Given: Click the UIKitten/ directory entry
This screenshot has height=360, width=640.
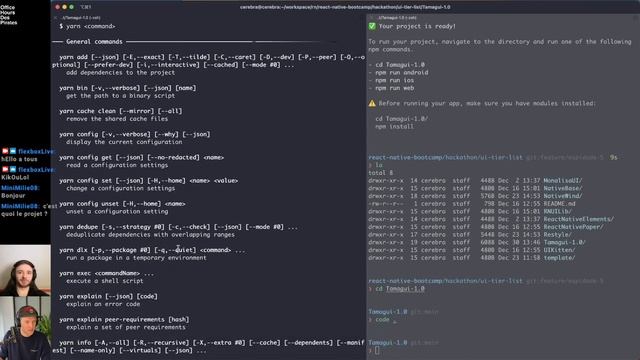Looking at the screenshot, I should click(x=559, y=250).
